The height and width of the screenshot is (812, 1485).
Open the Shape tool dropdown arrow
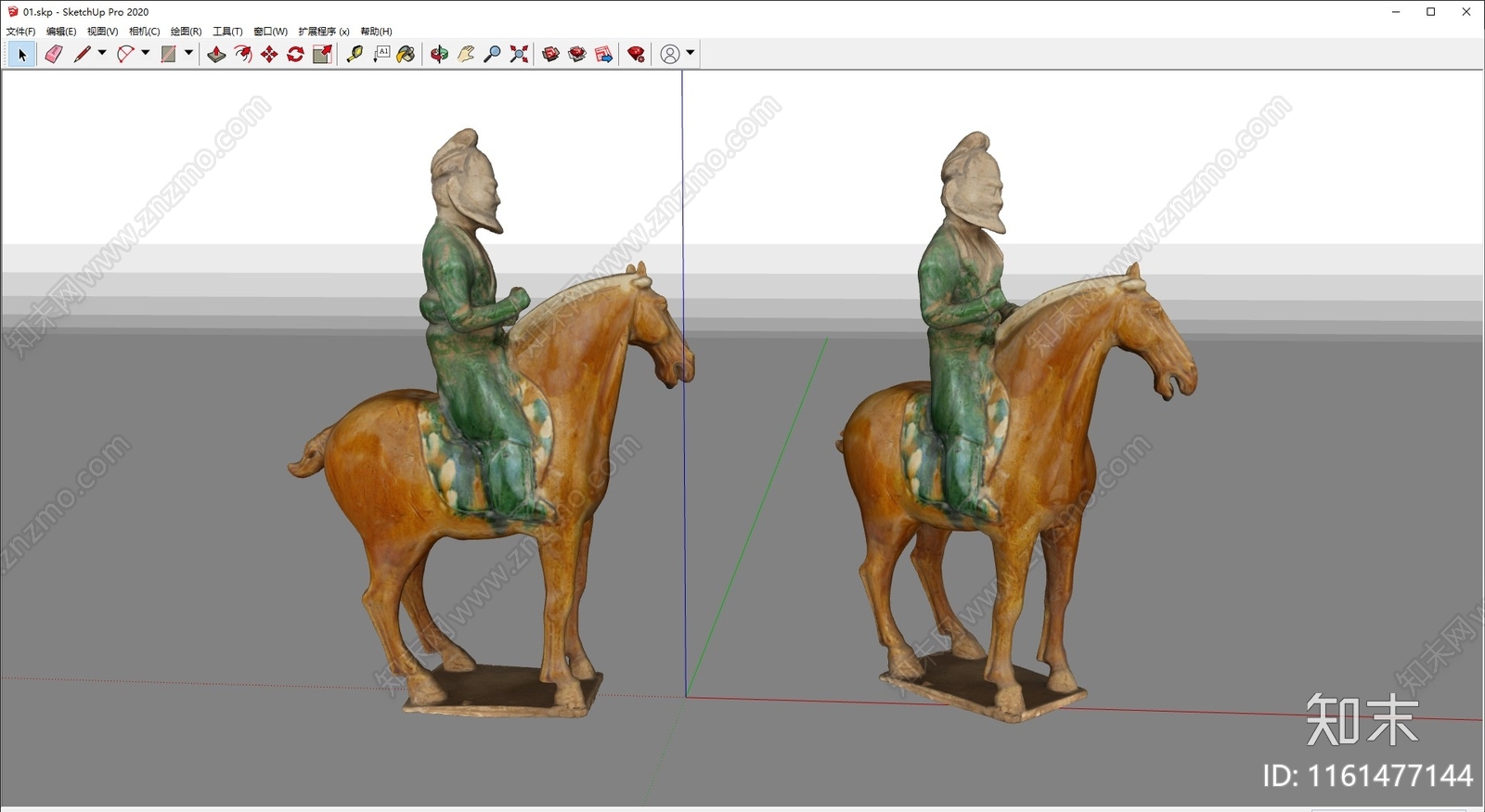(188, 53)
